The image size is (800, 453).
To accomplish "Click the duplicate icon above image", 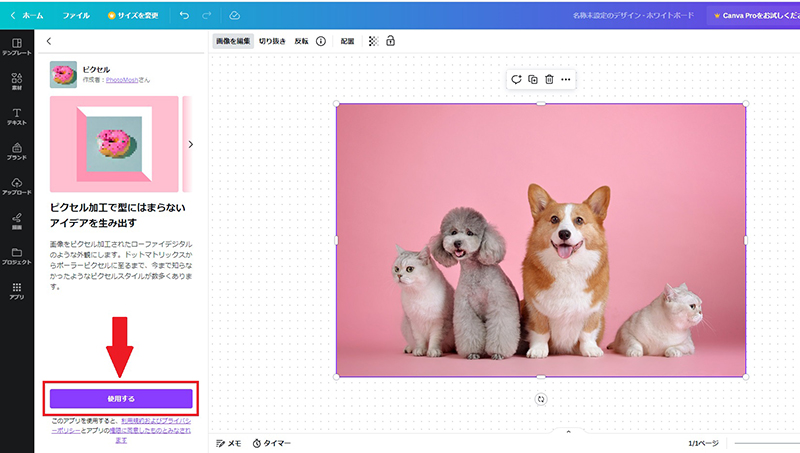I will tap(533, 80).
